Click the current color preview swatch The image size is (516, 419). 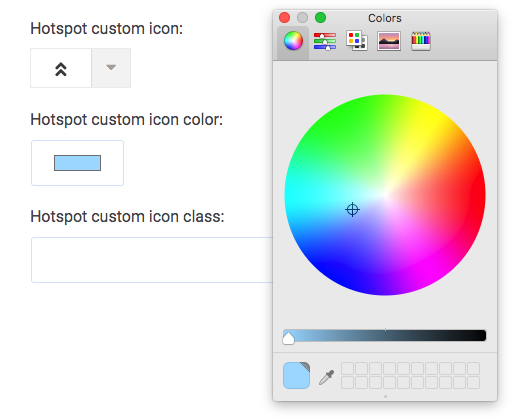[x=296, y=375]
